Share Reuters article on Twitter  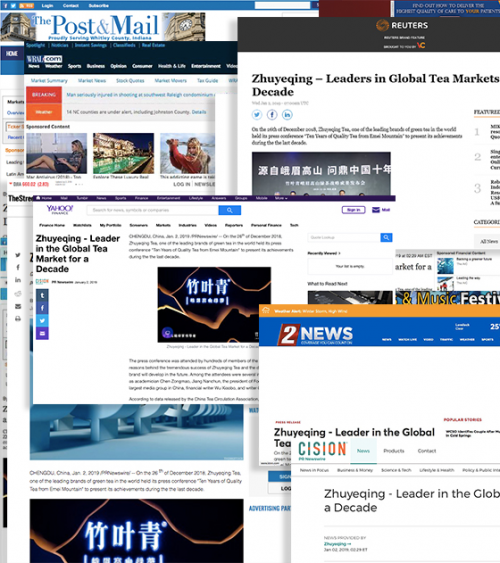pos(257,115)
